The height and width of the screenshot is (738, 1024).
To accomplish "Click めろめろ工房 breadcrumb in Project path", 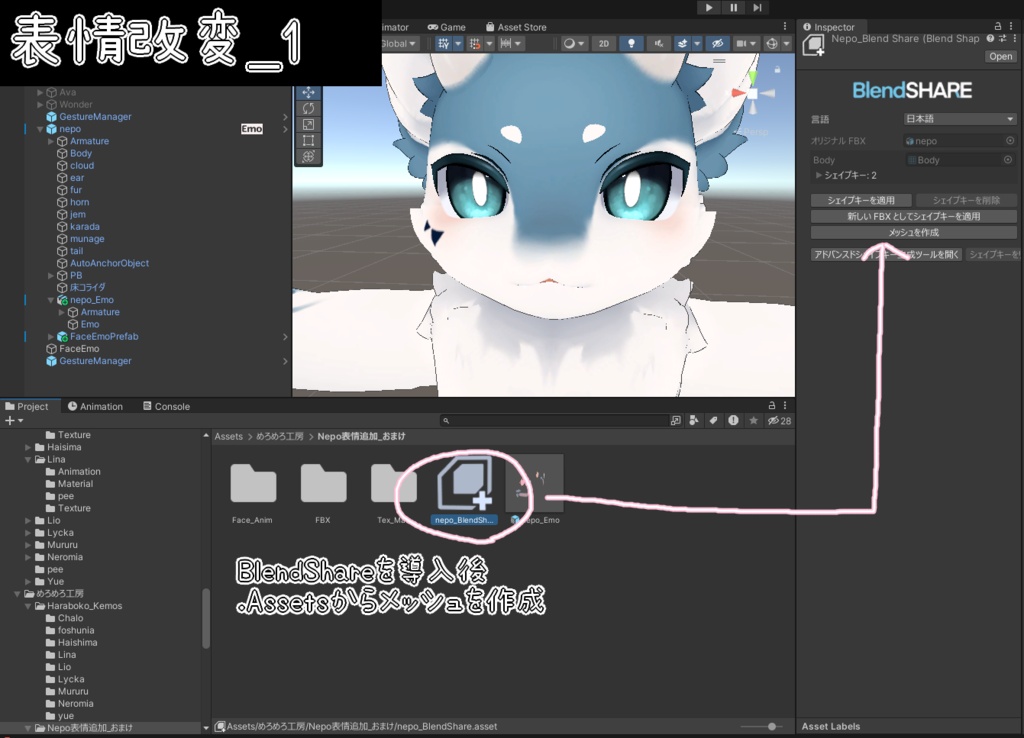I will click(280, 436).
